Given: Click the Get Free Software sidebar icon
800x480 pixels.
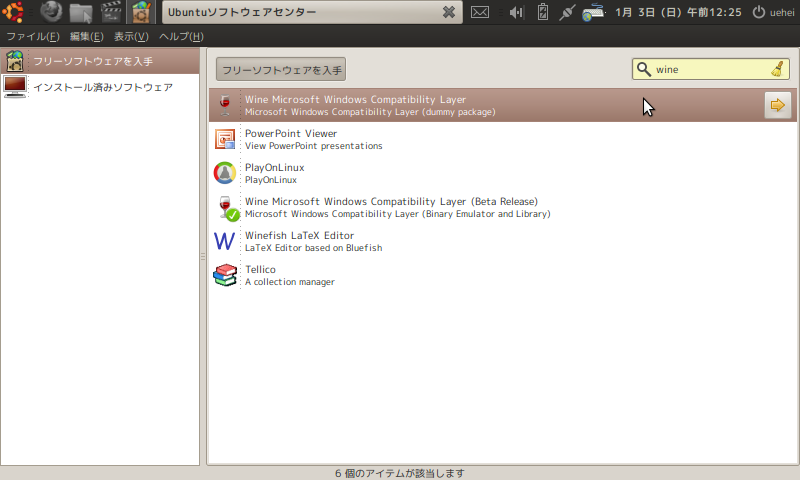Looking at the screenshot, I should pos(15,61).
